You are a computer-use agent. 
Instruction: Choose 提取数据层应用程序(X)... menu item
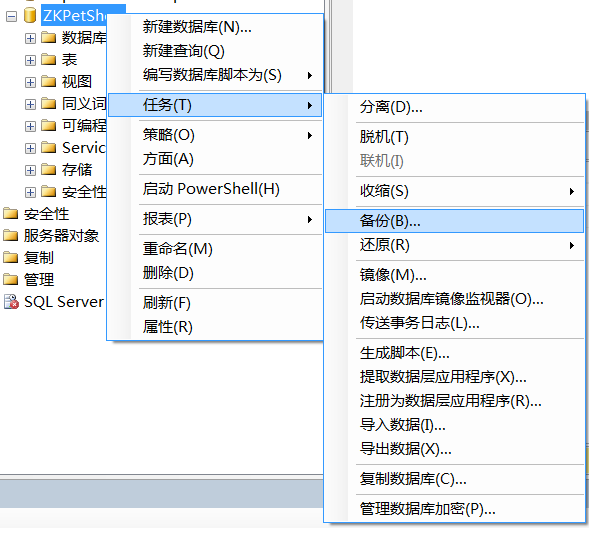[455, 377]
